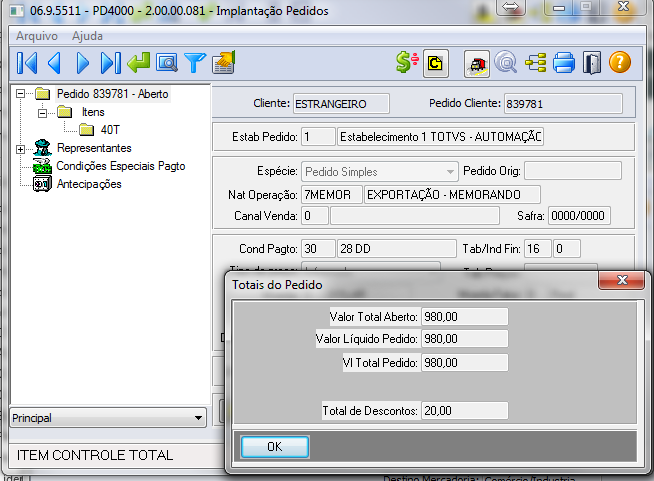Go to the next record

pyautogui.click(x=83, y=63)
